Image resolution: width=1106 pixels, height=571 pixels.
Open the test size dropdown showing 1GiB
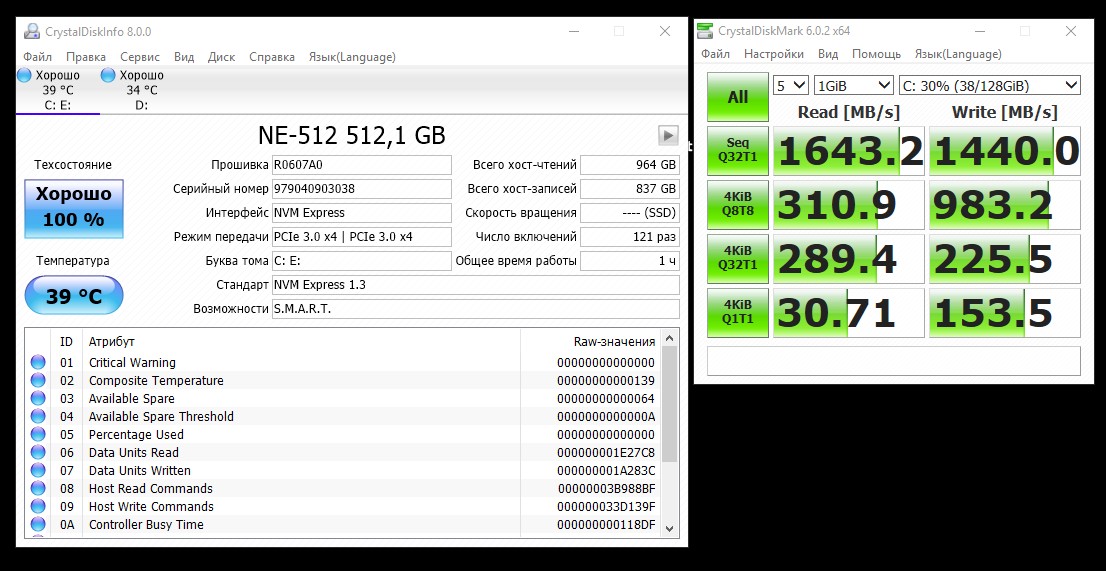[x=854, y=86]
